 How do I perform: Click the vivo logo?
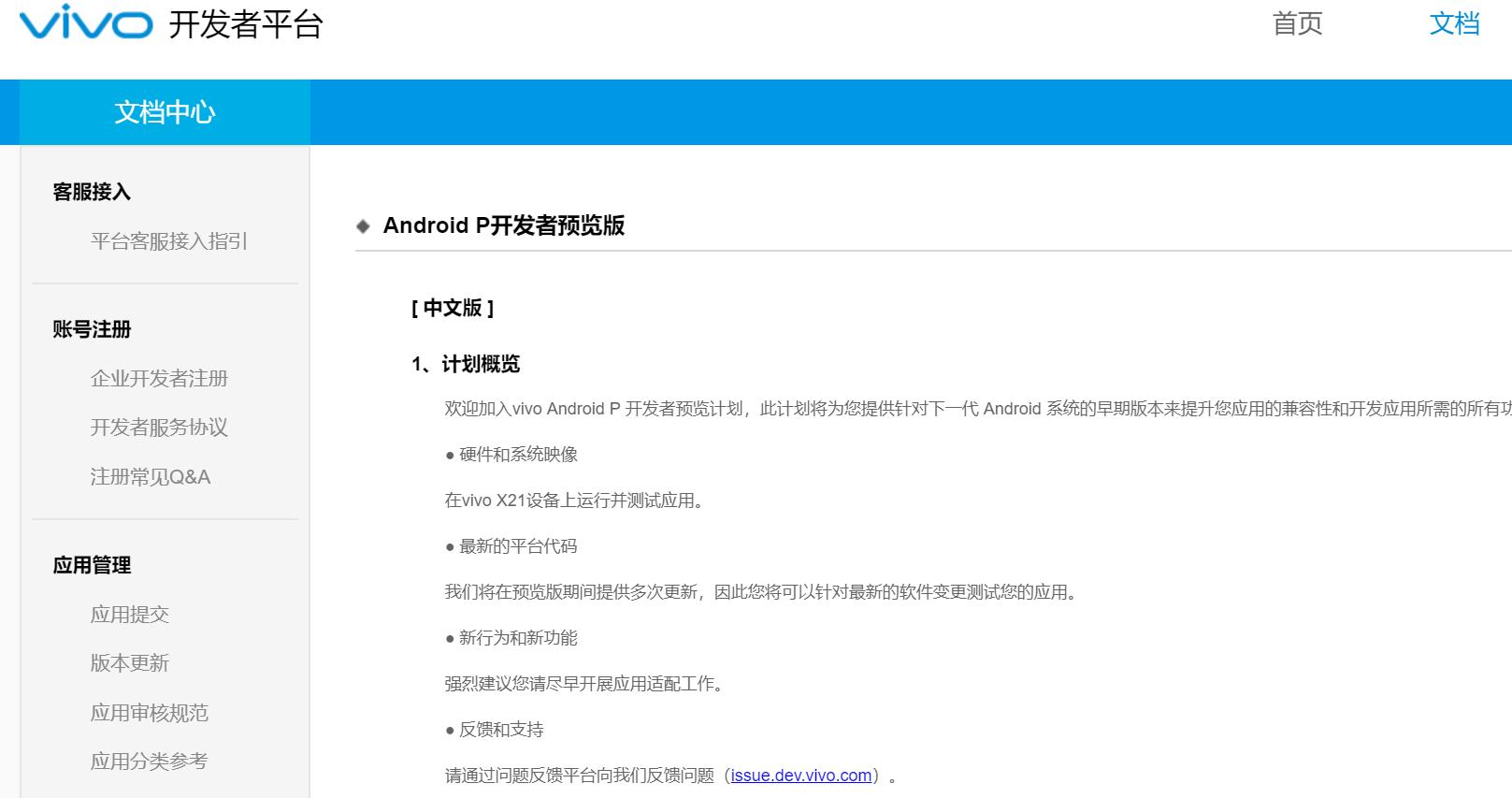coord(86,22)
